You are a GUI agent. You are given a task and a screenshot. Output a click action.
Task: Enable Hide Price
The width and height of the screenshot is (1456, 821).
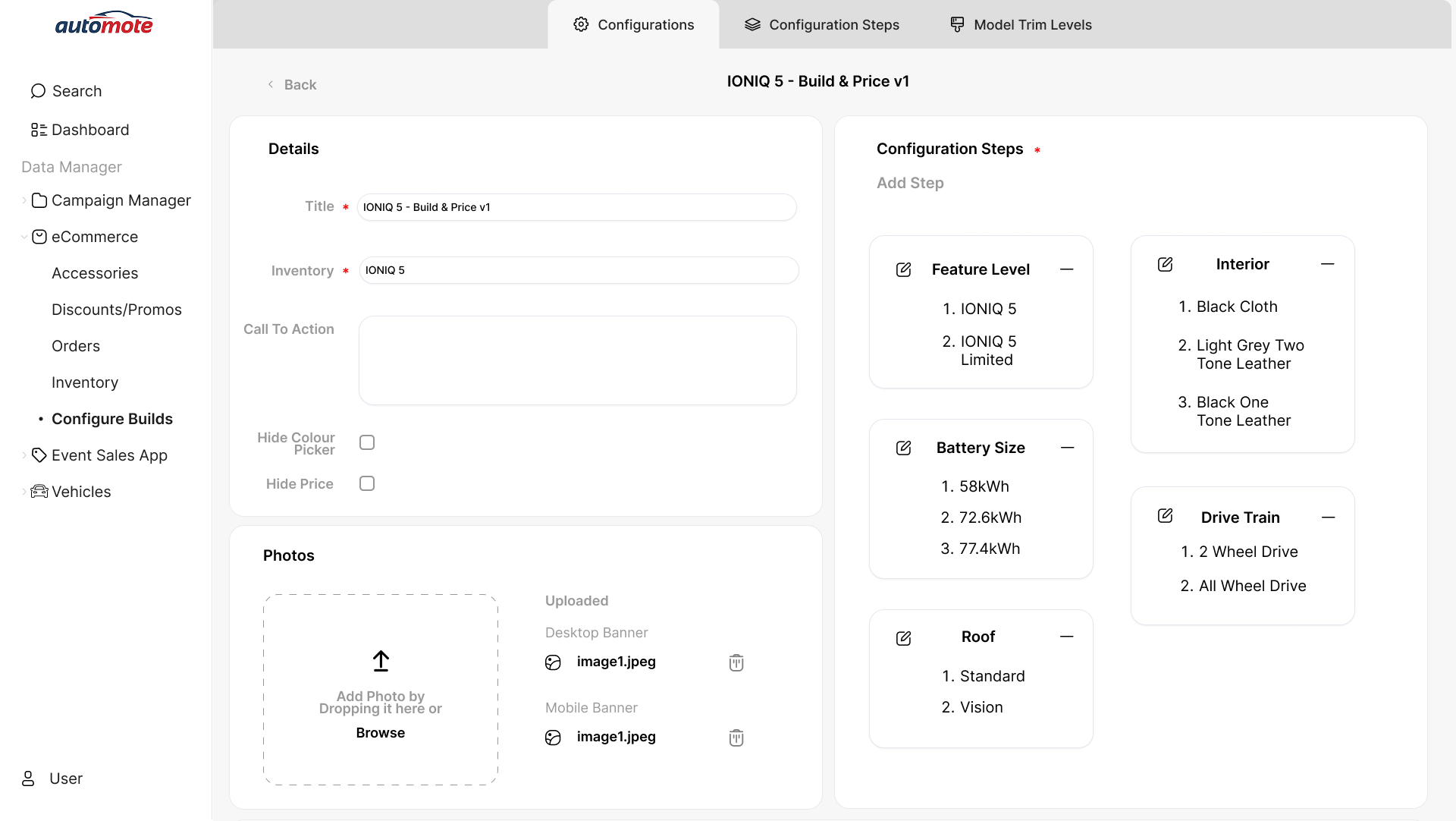tap(367, 483)
